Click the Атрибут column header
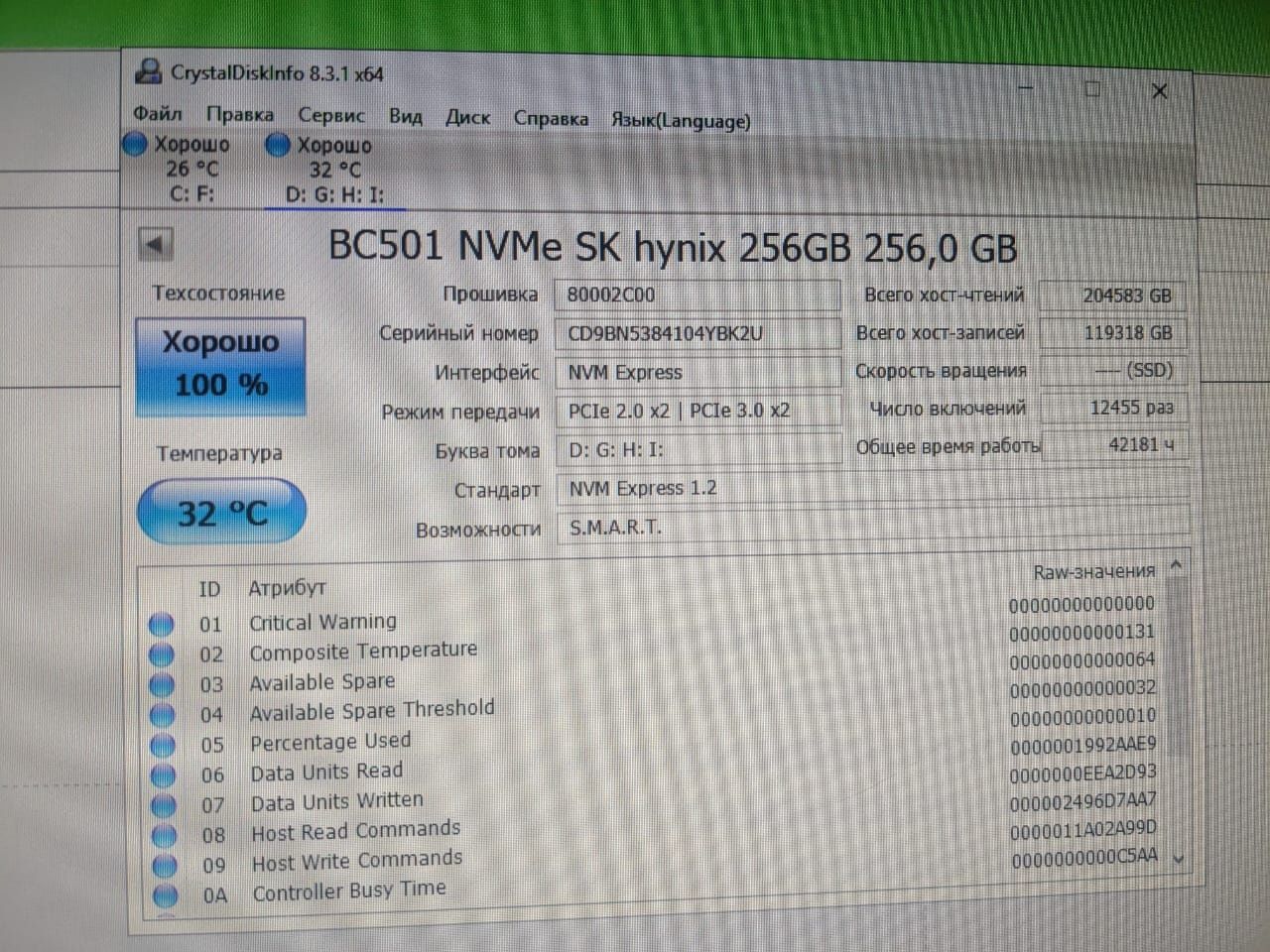This screenshot has width=1270, height=952. [287, 587]
